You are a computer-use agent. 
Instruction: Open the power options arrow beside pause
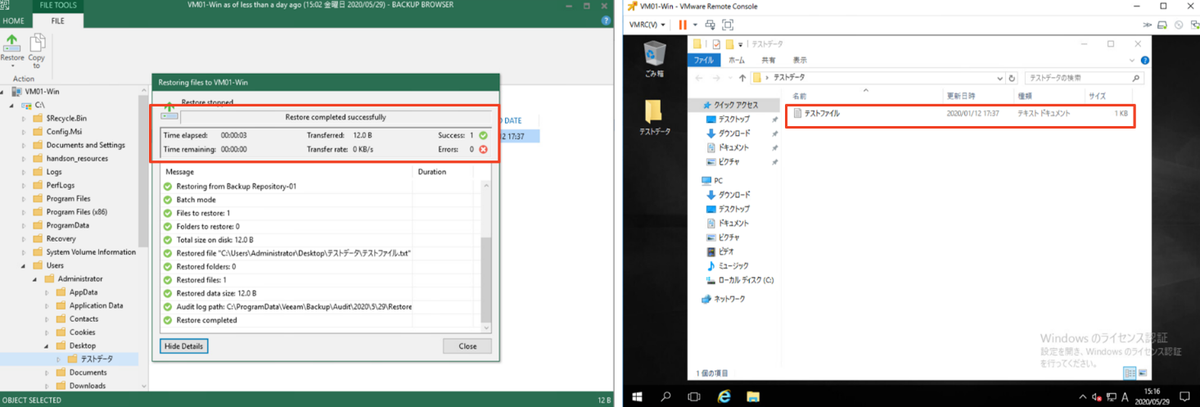tap(696, 24)
